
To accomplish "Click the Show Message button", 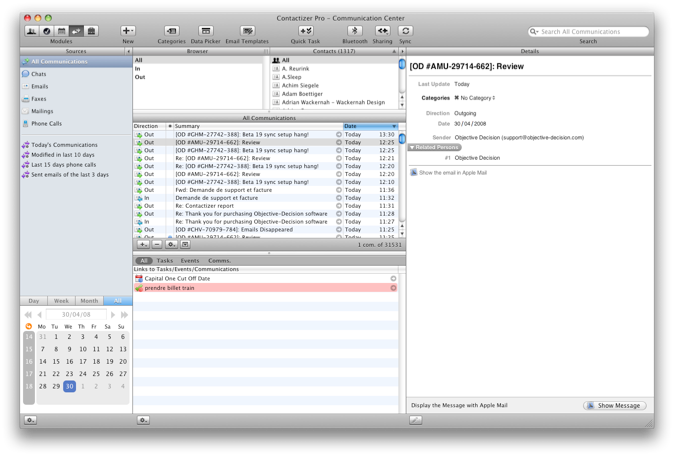I will (615, 406).
